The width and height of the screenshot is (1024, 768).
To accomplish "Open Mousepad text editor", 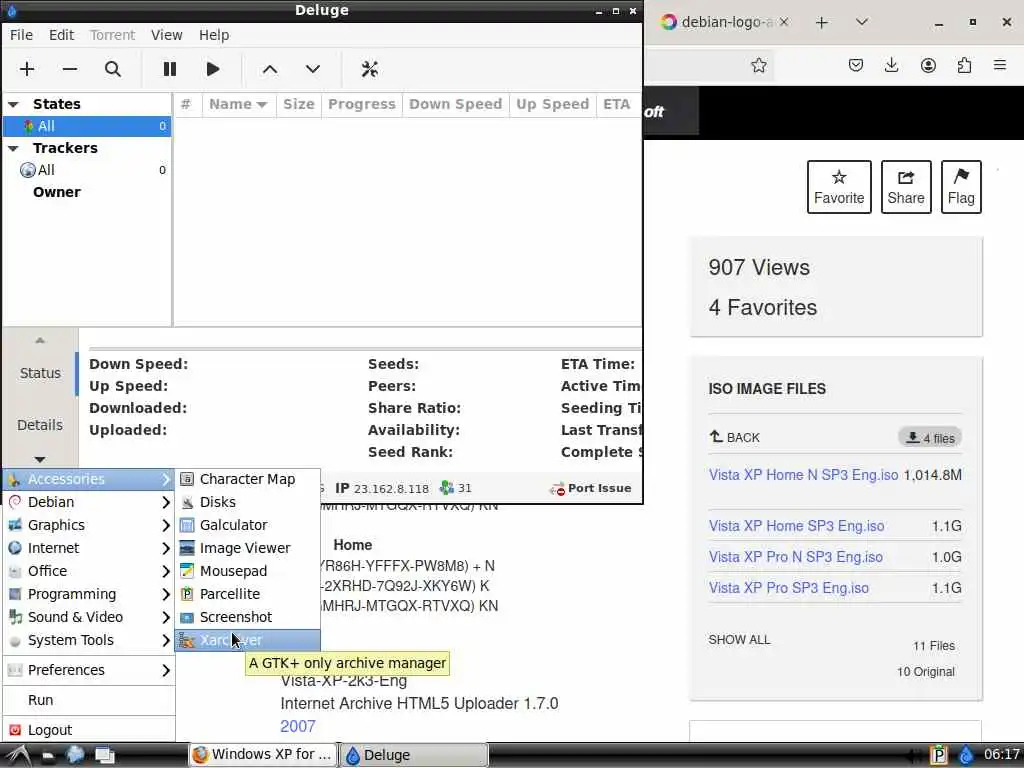I will (248, 571).
